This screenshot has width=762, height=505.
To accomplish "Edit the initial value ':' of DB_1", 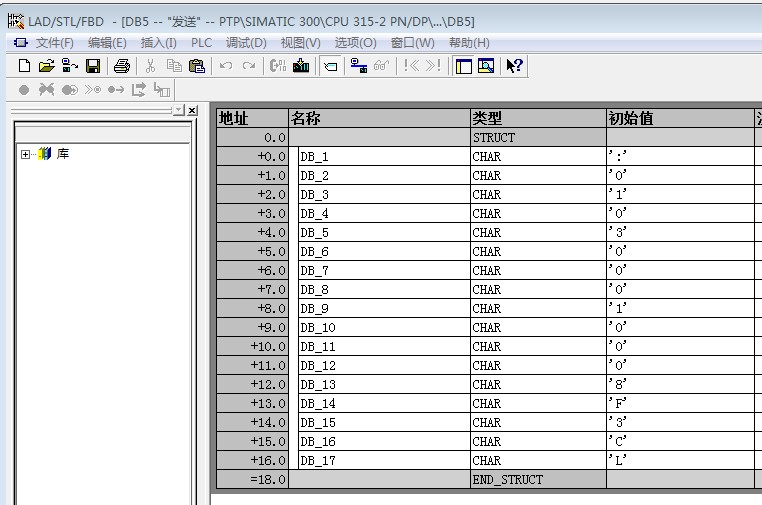I will click(x=680, y=157).
